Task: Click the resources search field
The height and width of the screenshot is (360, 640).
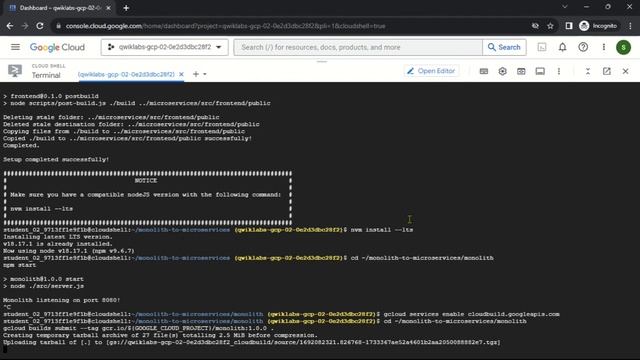Action: [358, 47]
